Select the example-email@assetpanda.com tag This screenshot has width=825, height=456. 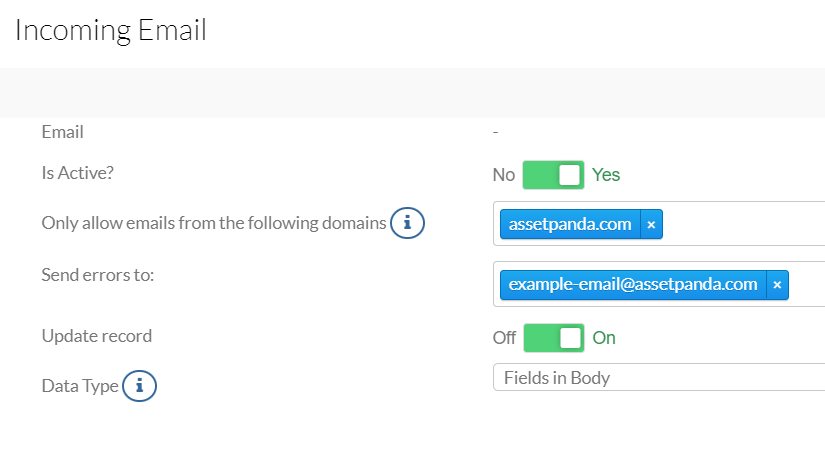(633, 285)
